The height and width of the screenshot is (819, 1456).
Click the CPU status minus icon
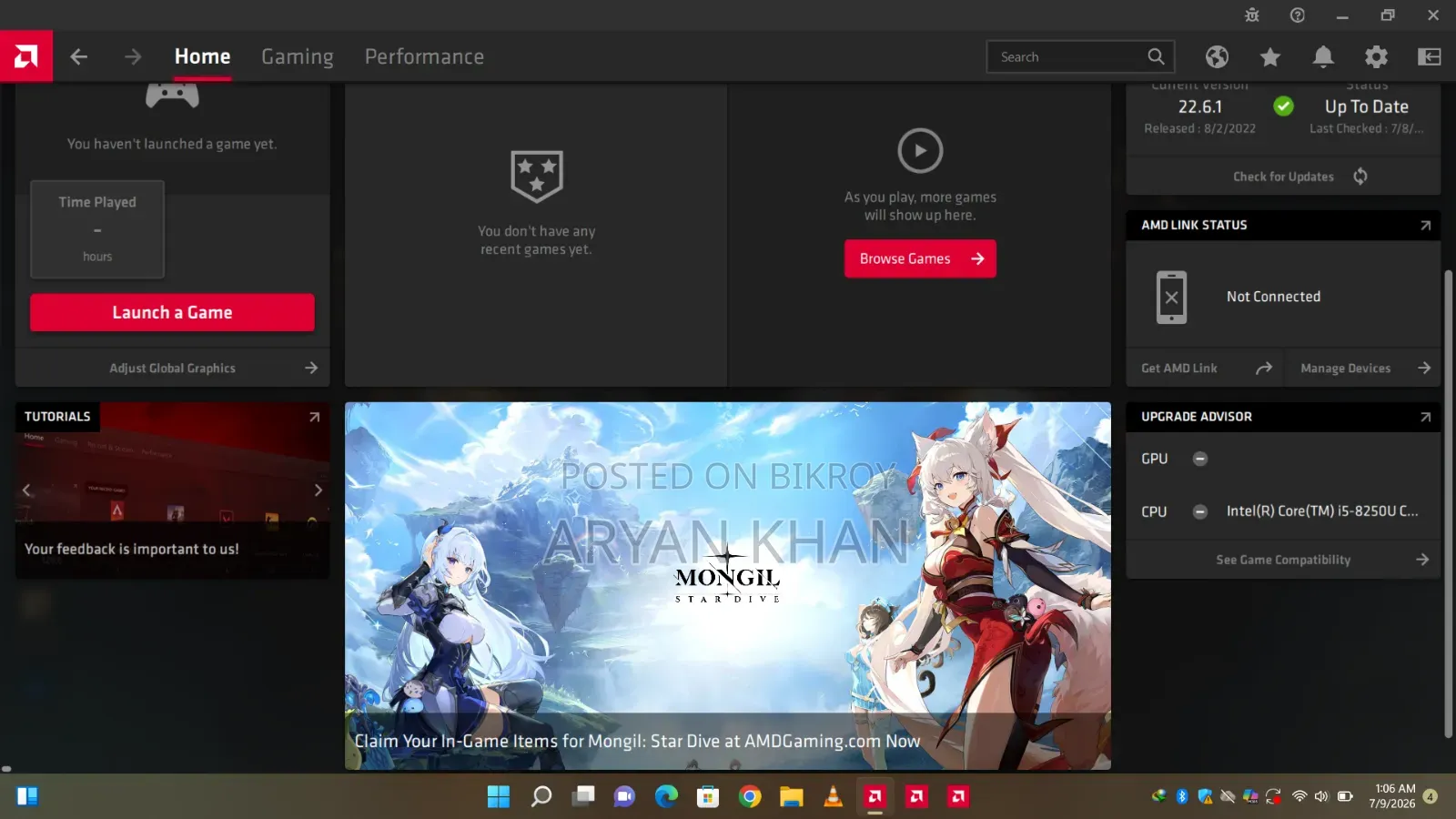click(x=1200, y=511)
